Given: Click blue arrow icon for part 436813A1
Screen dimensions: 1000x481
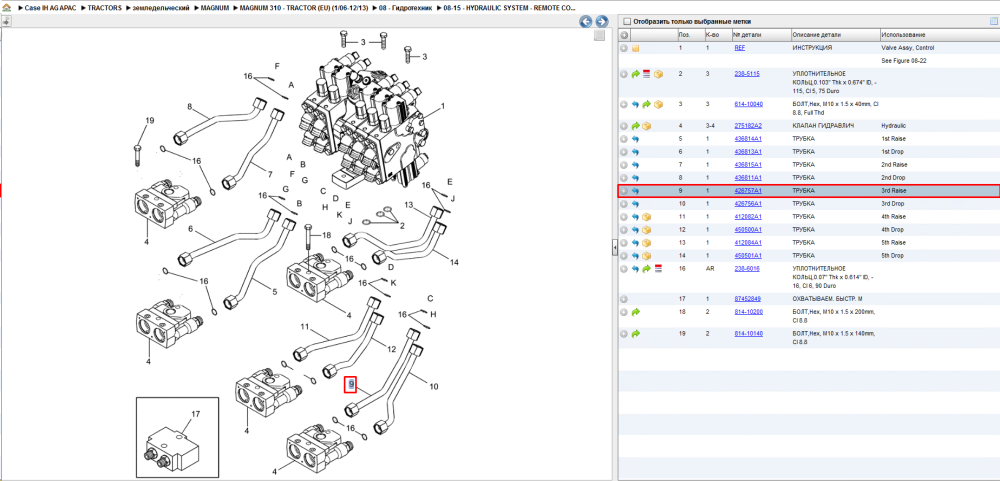Looking at the screenshot, I should click(x=635, y=152).
